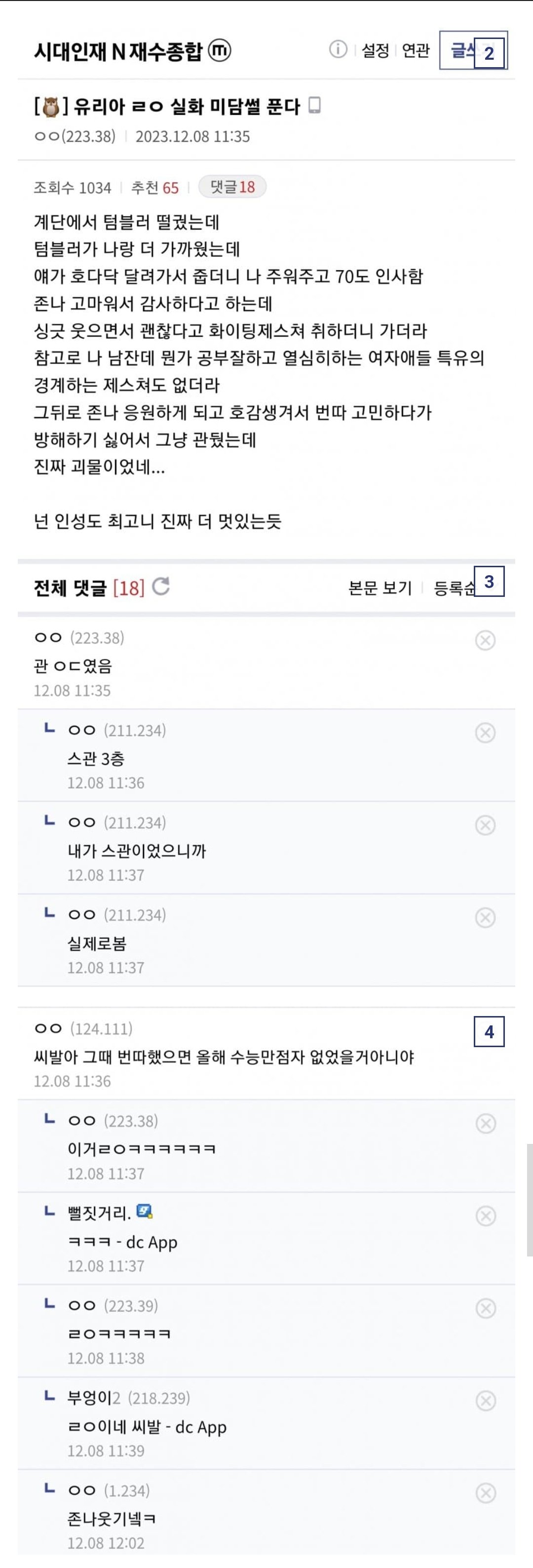The height and width of the screenshot is (1568, 533).
Task: Click the minor gallery ⓜ badge icon
Action: coord(220,50)
